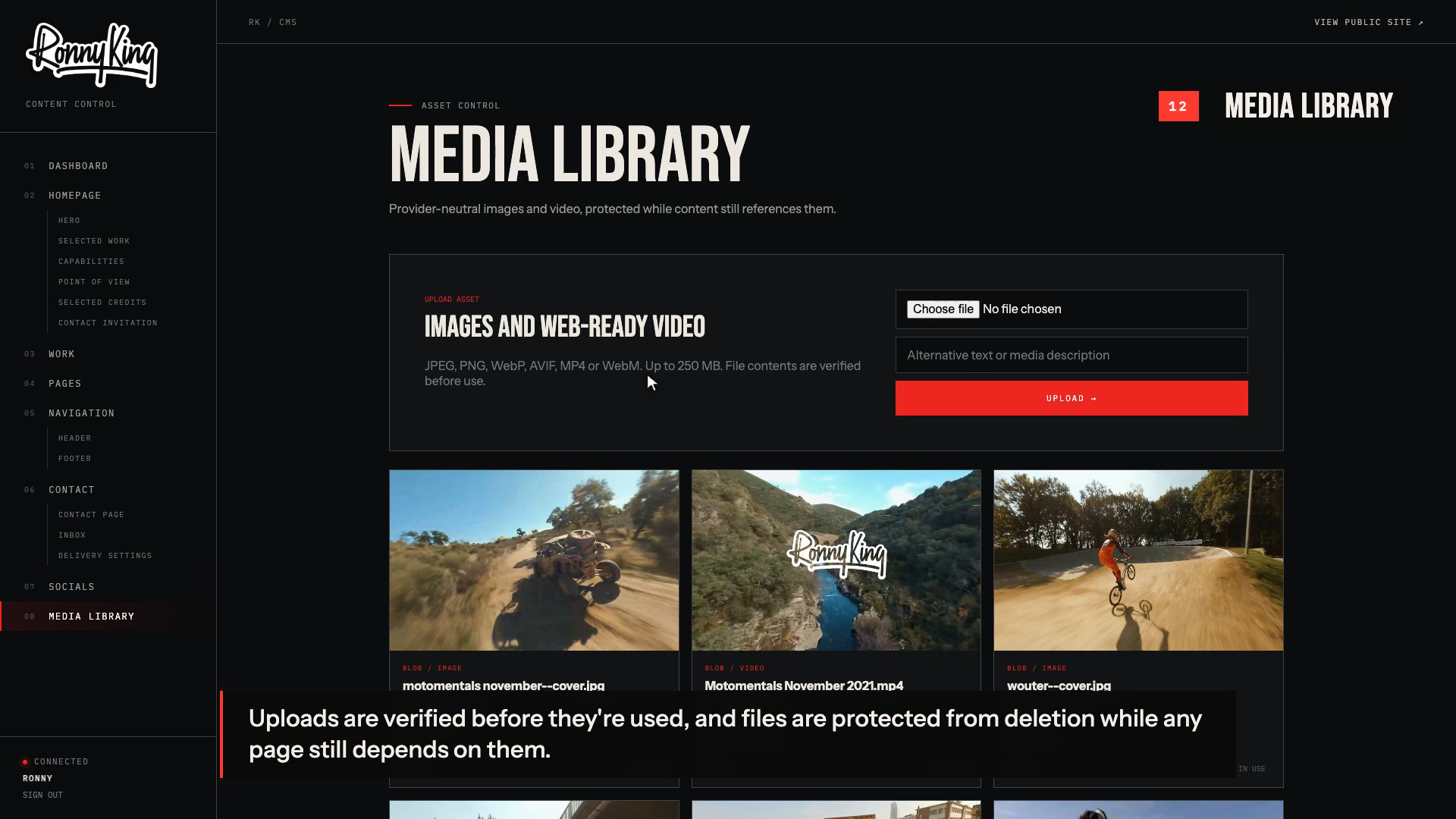1456x819 pixels.
Task: Open Contact Invitation subsection
Action: pos(108,323)
